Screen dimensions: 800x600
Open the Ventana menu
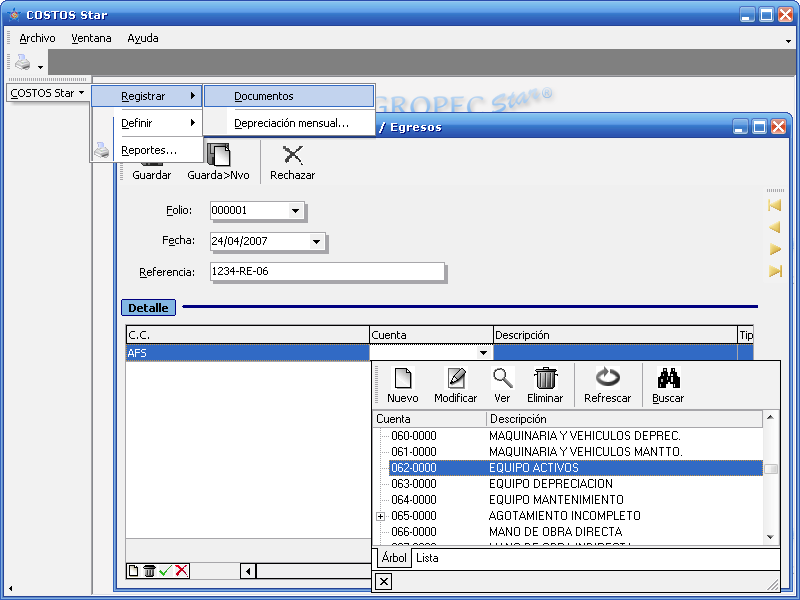pyautogui.click(x=91, y=38)
